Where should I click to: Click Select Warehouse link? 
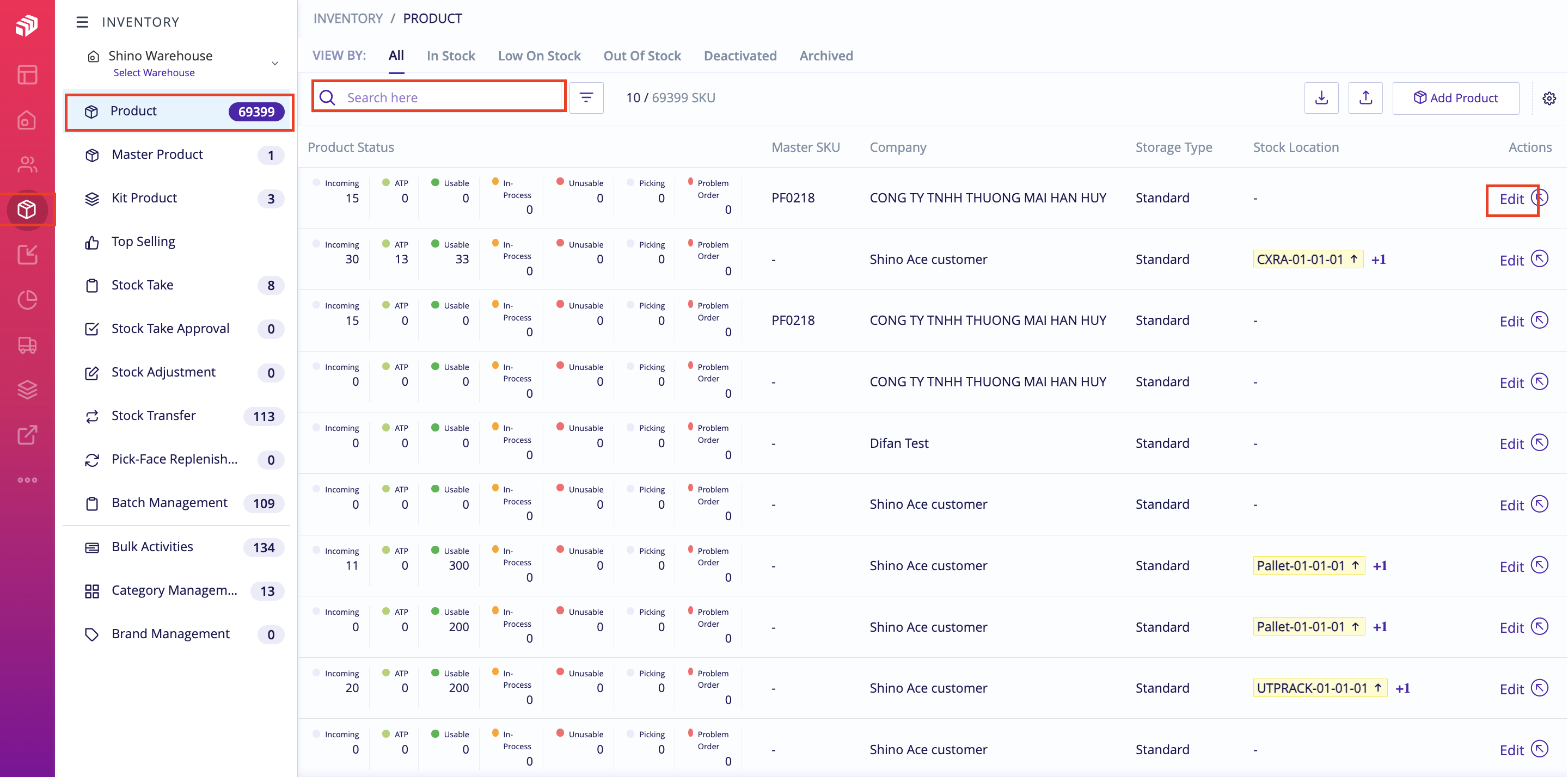(x=154, y=72)
